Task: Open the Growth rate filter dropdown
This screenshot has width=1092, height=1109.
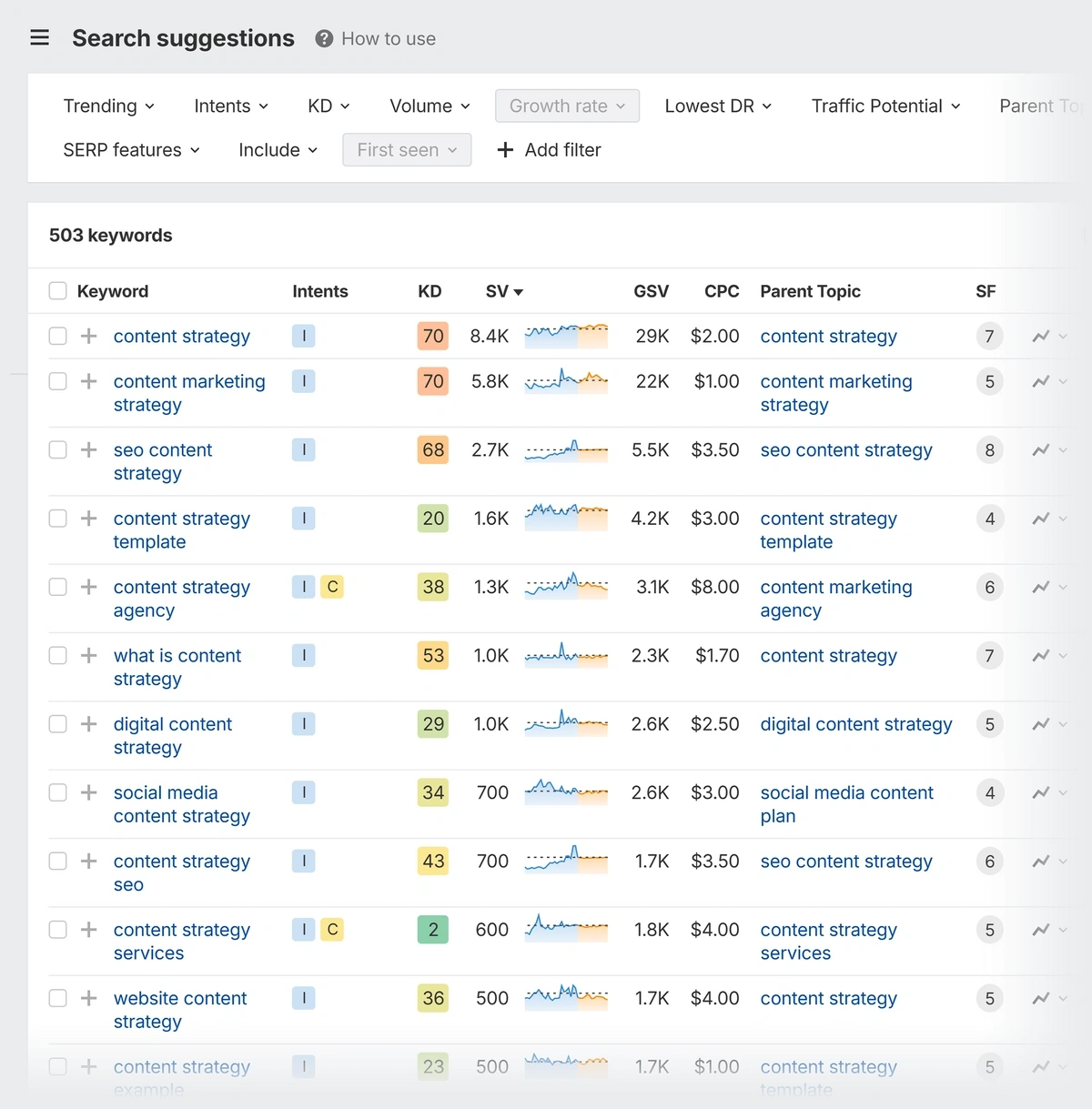Action: pyautogui.click(x=567, y=106)
